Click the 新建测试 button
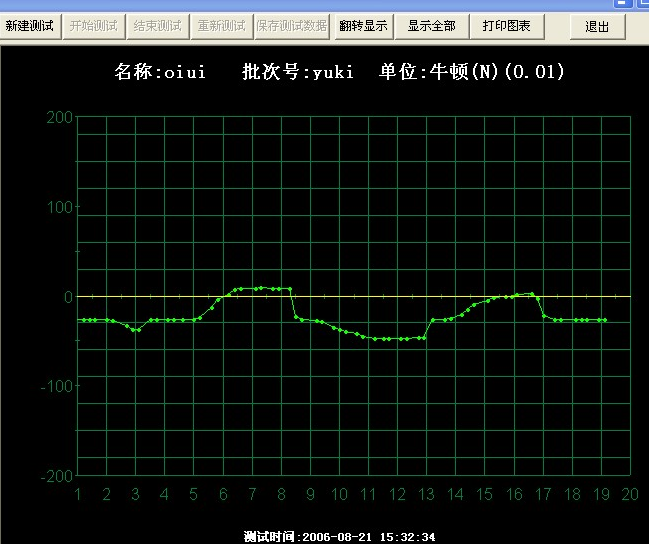Screen dimensions: 649x544 [30, 26]
